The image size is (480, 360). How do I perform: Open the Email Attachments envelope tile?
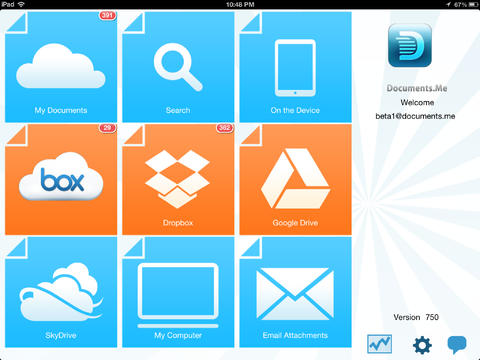click(295, 292)
